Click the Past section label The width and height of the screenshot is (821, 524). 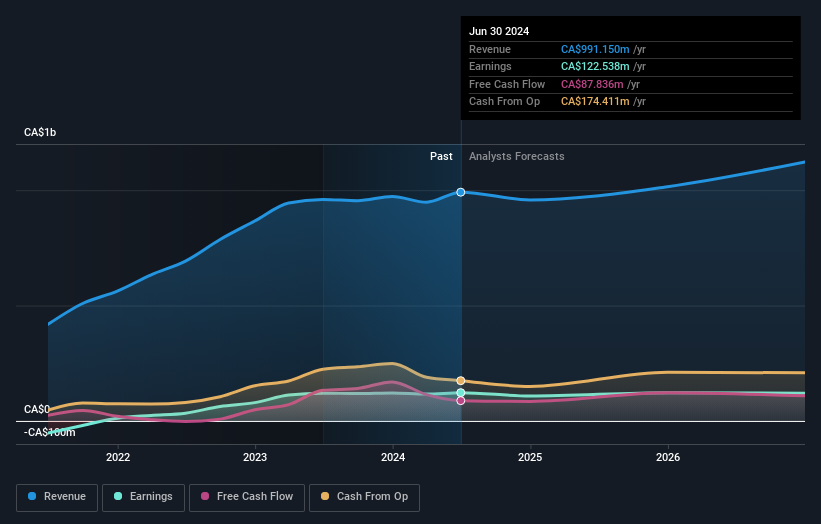coord(441,156)
